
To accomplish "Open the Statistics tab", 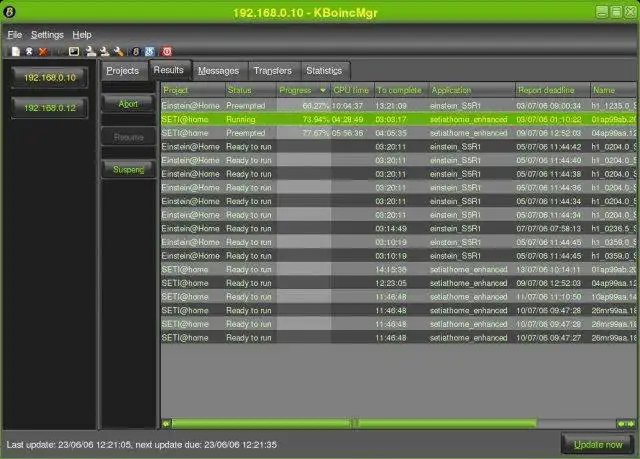I will tap(324, 71).
